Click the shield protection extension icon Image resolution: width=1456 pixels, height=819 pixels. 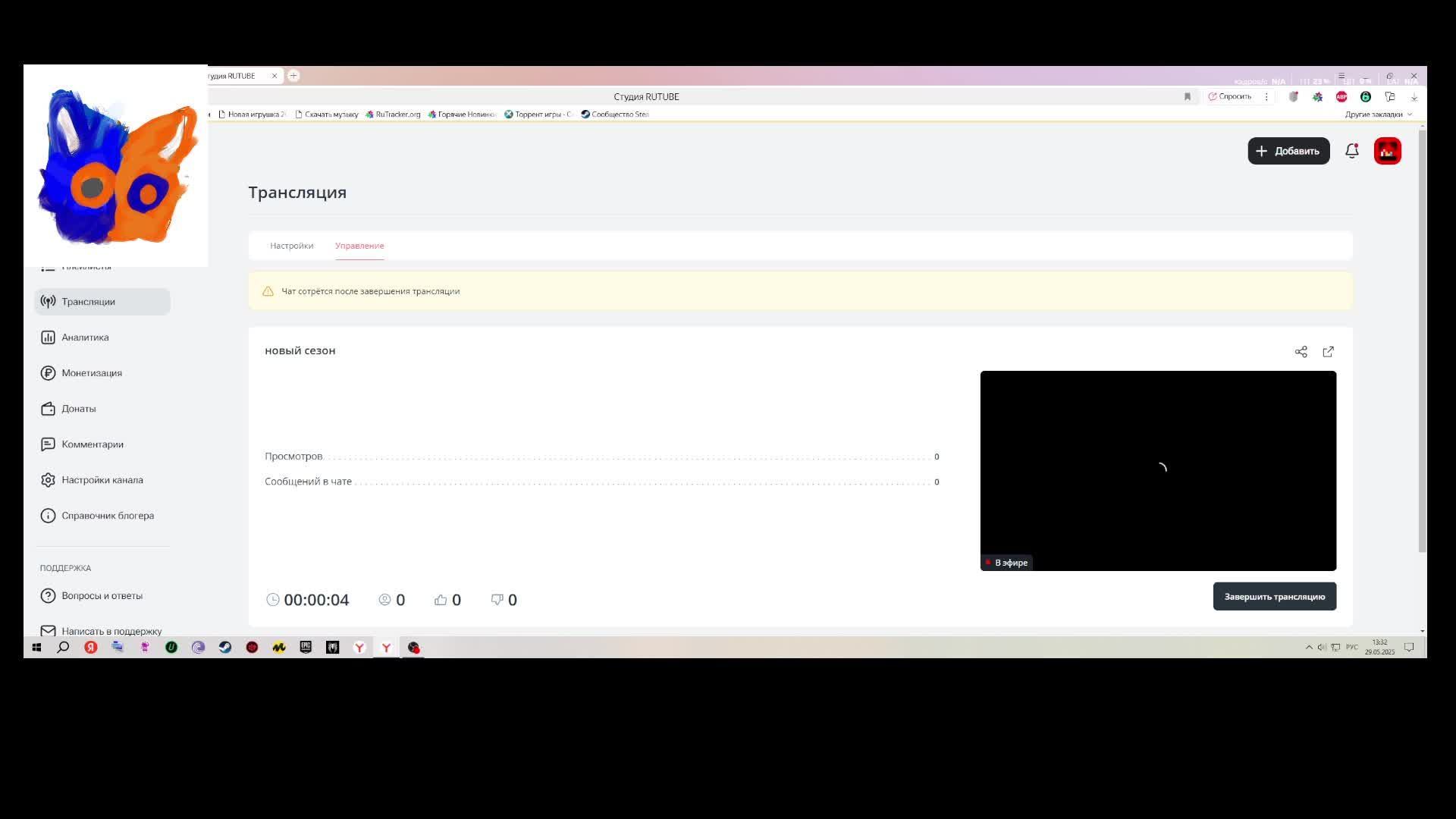tap(1294, 96)
